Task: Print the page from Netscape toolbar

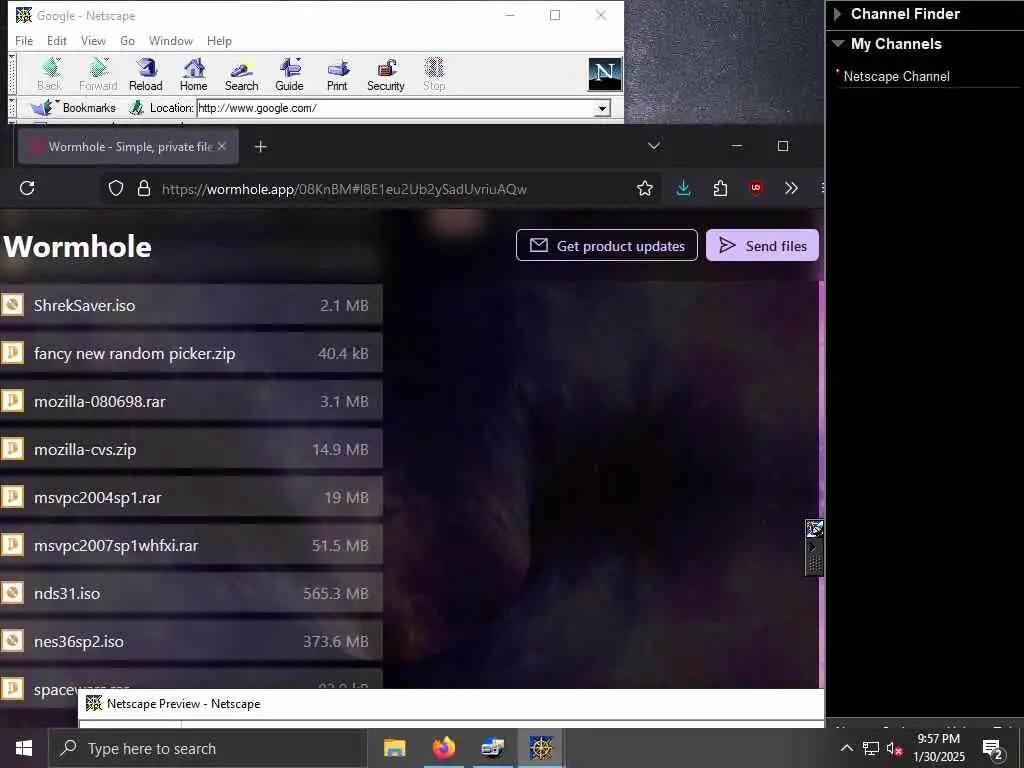Action: [337, 74]
